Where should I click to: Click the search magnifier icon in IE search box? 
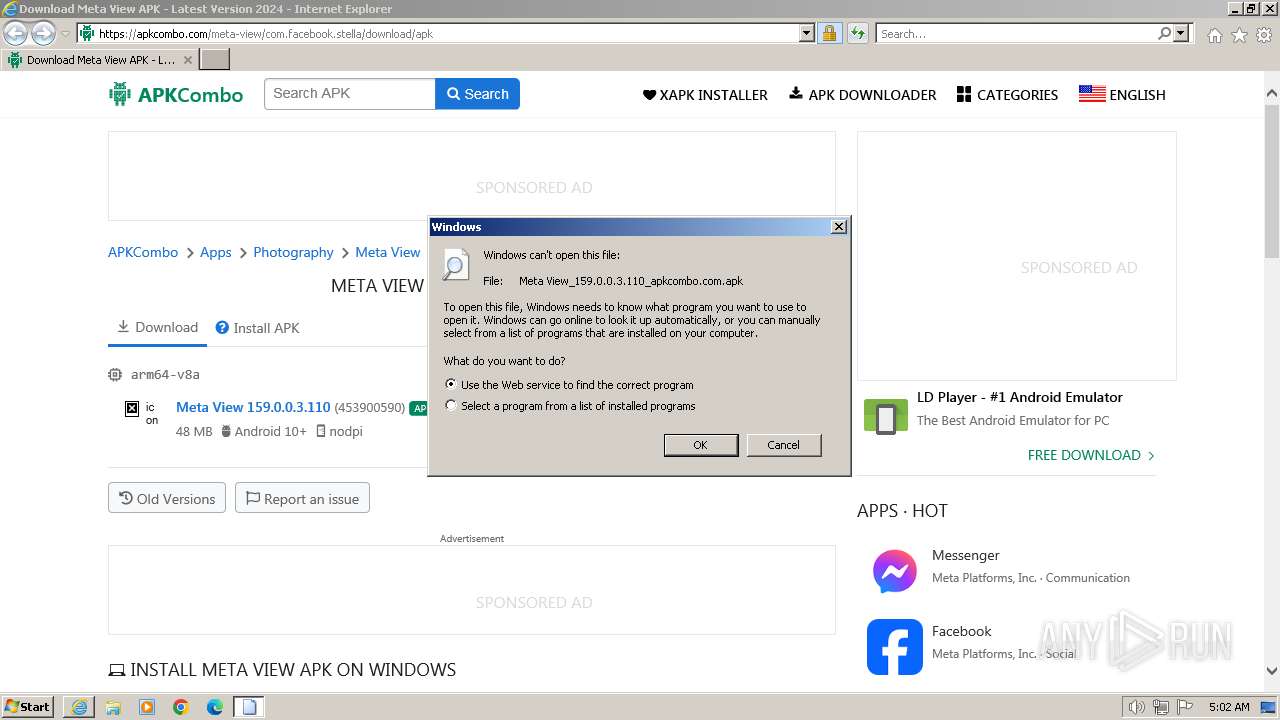pos(1164,33)
